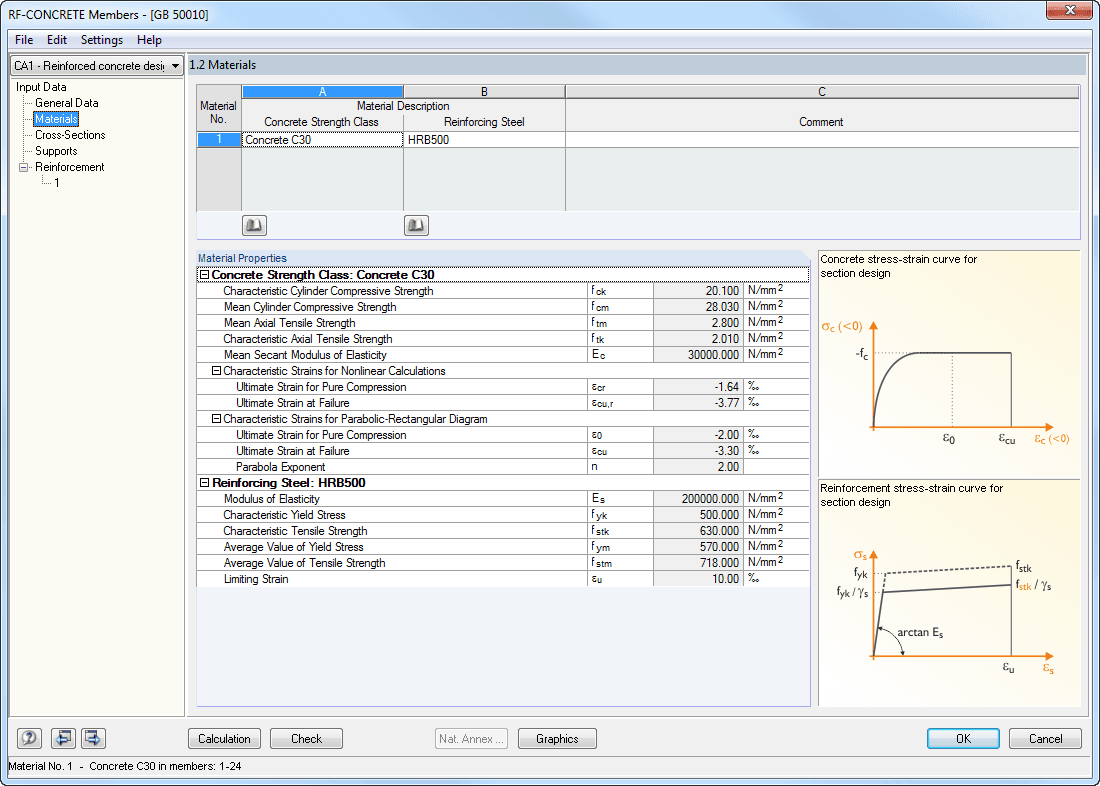Click value -3.77 strain at failure
The height and width of the screenshot is (786, 1100).
pyautogui.click(x=698, y=403)
